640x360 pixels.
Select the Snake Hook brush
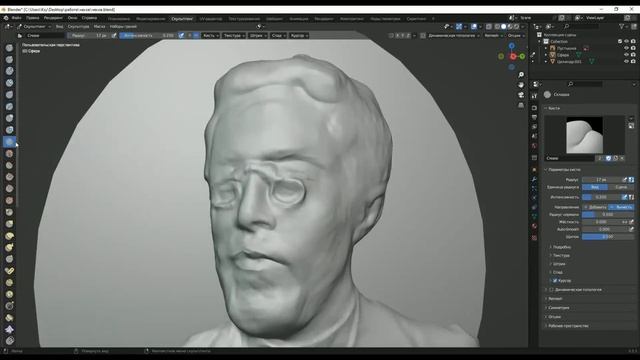pos(9,247)
